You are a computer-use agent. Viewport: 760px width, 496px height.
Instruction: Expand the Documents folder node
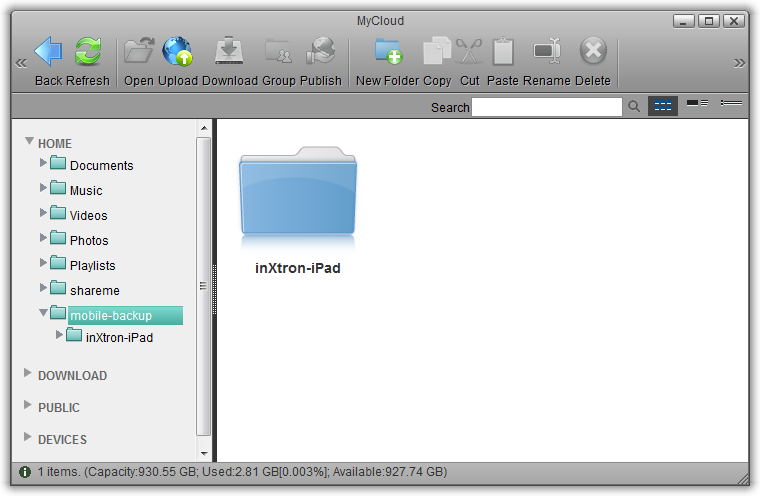[x=43, y=162]
